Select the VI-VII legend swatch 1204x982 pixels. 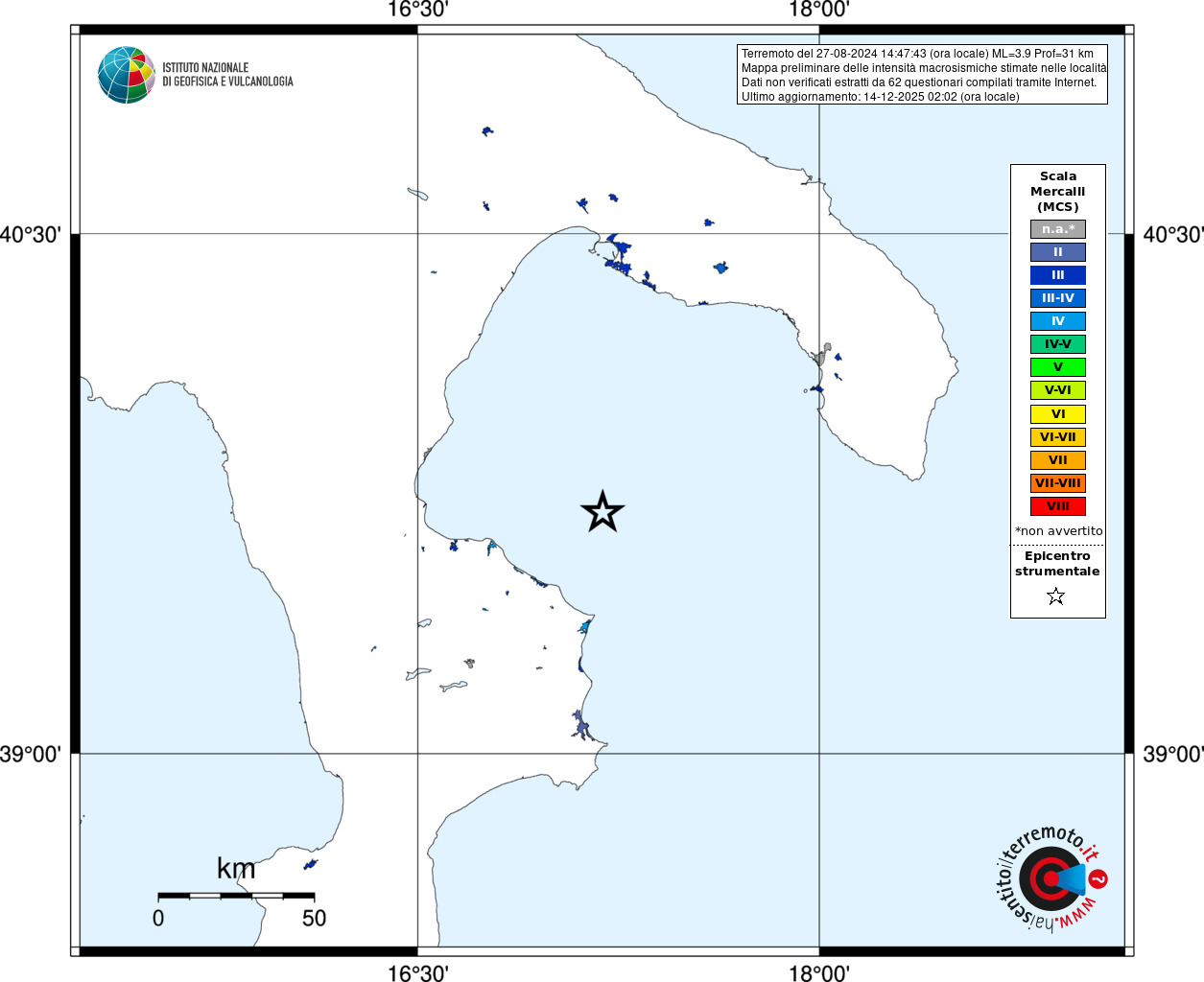click(x=1058, y=437)
